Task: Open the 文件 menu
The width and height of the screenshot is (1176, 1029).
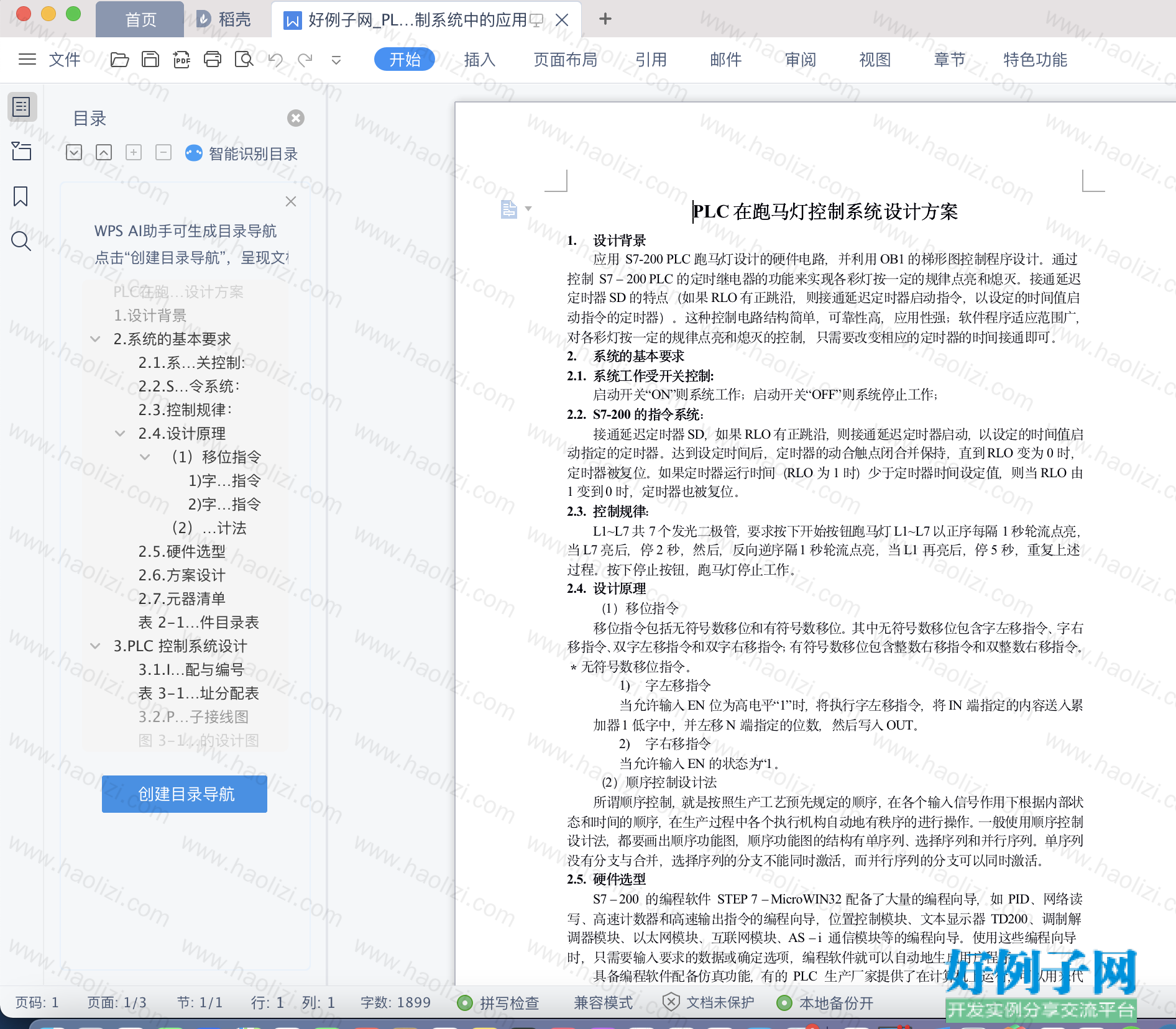Action: point(65,60)
